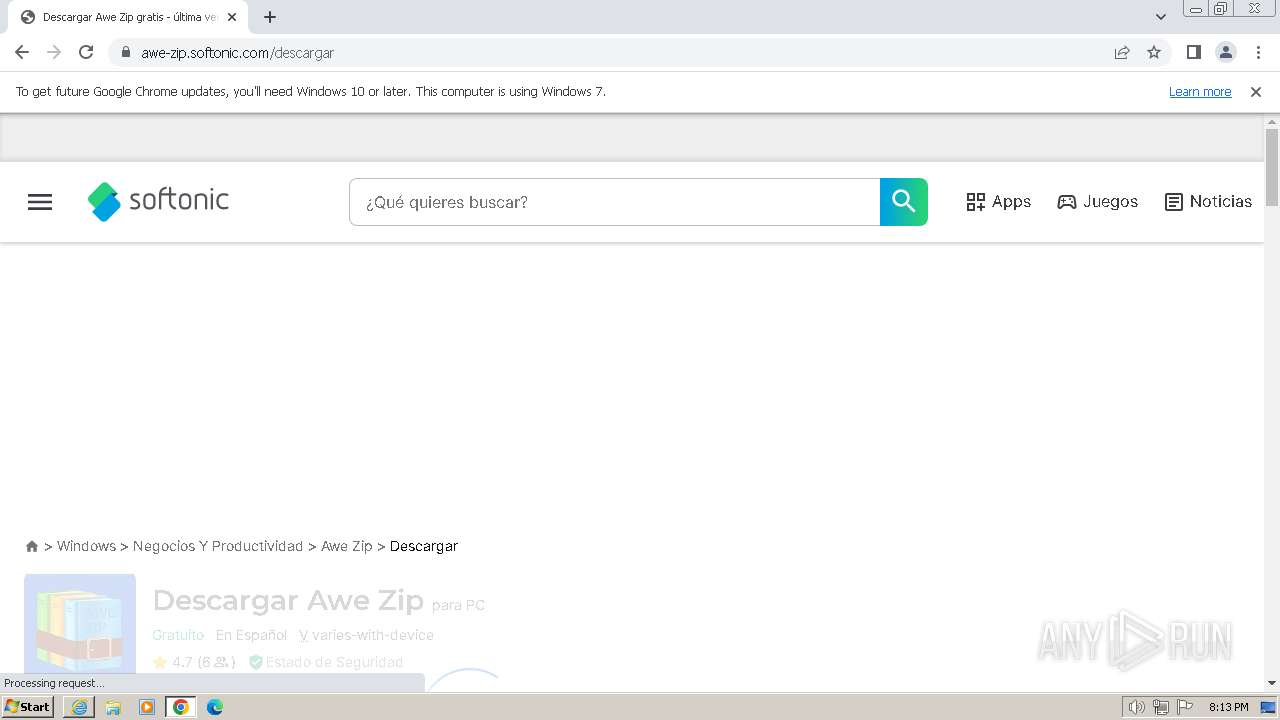Screen dimensions: 1280x720
Task: Click the browser forward arrow
Action: (54, 52)
